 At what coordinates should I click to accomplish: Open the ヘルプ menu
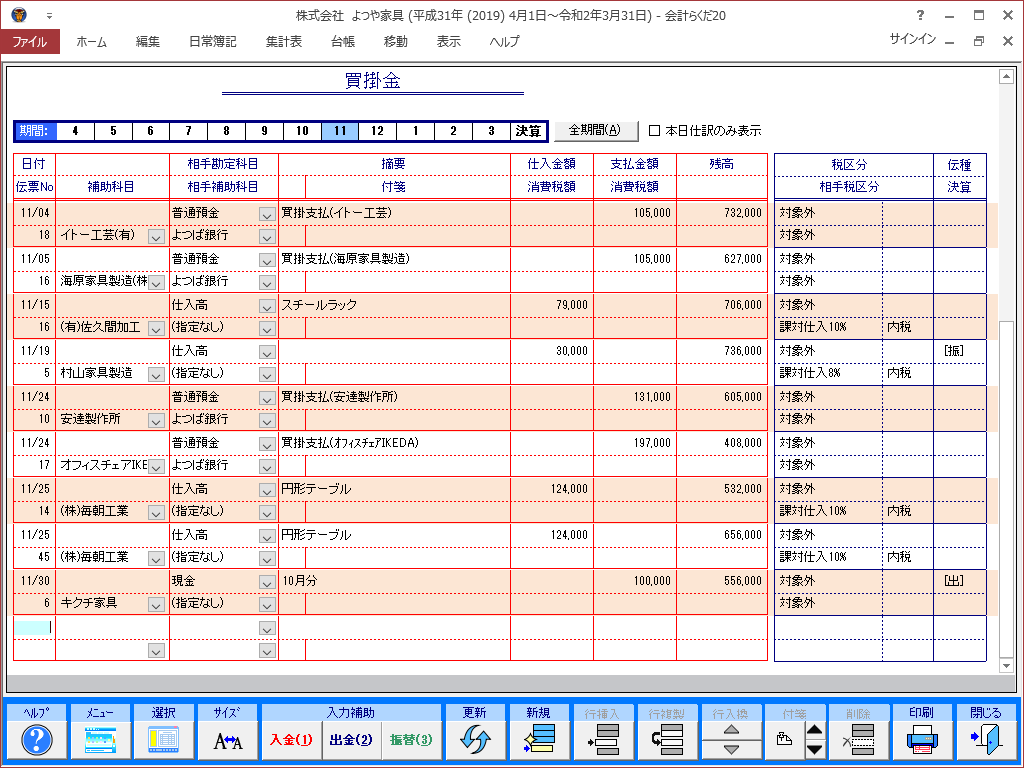(x=505, y=41)
